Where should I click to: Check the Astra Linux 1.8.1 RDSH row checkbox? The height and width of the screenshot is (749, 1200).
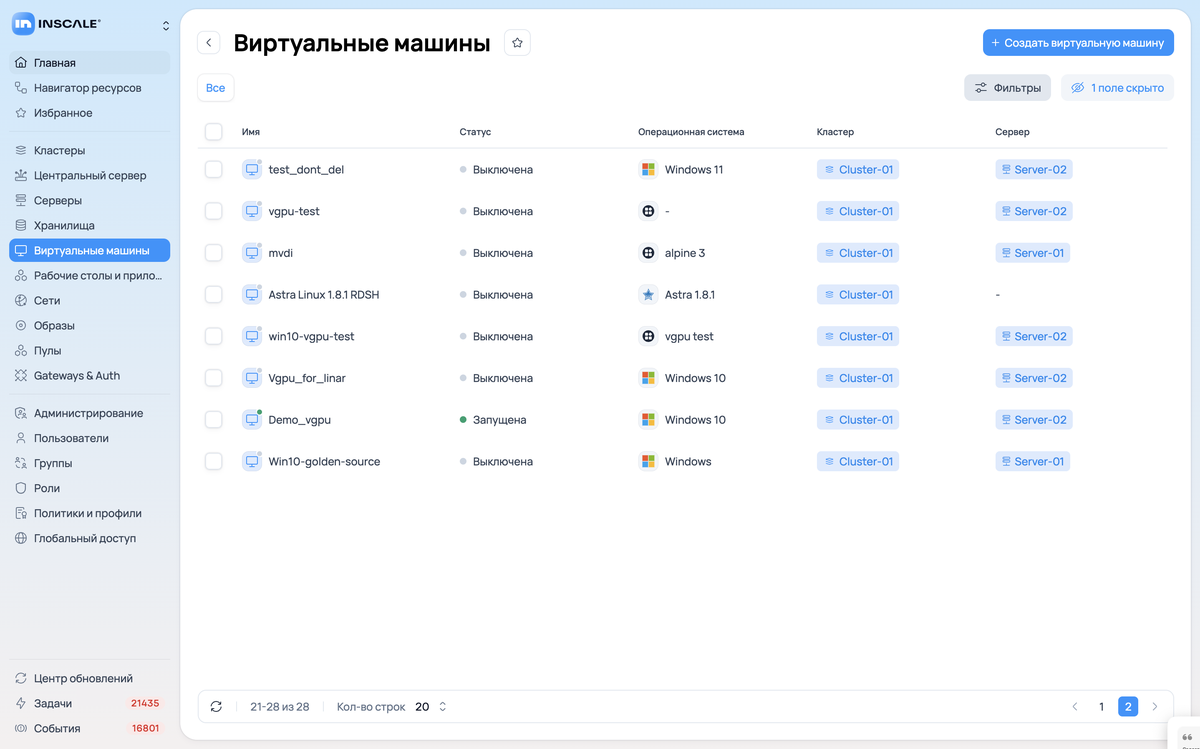213,295
